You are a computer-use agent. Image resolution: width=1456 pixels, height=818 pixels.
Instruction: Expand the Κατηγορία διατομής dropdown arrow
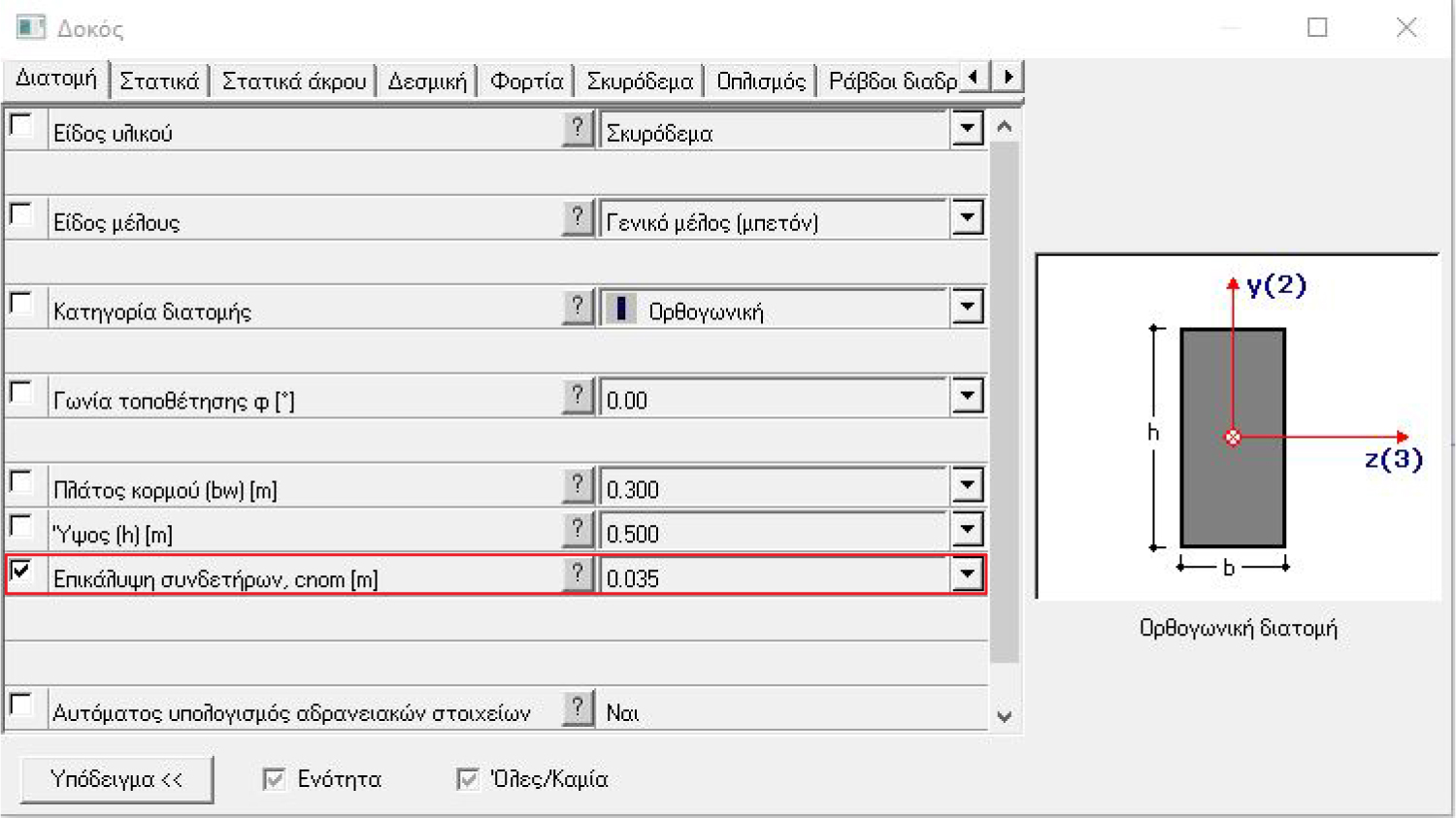coord(967,308)
